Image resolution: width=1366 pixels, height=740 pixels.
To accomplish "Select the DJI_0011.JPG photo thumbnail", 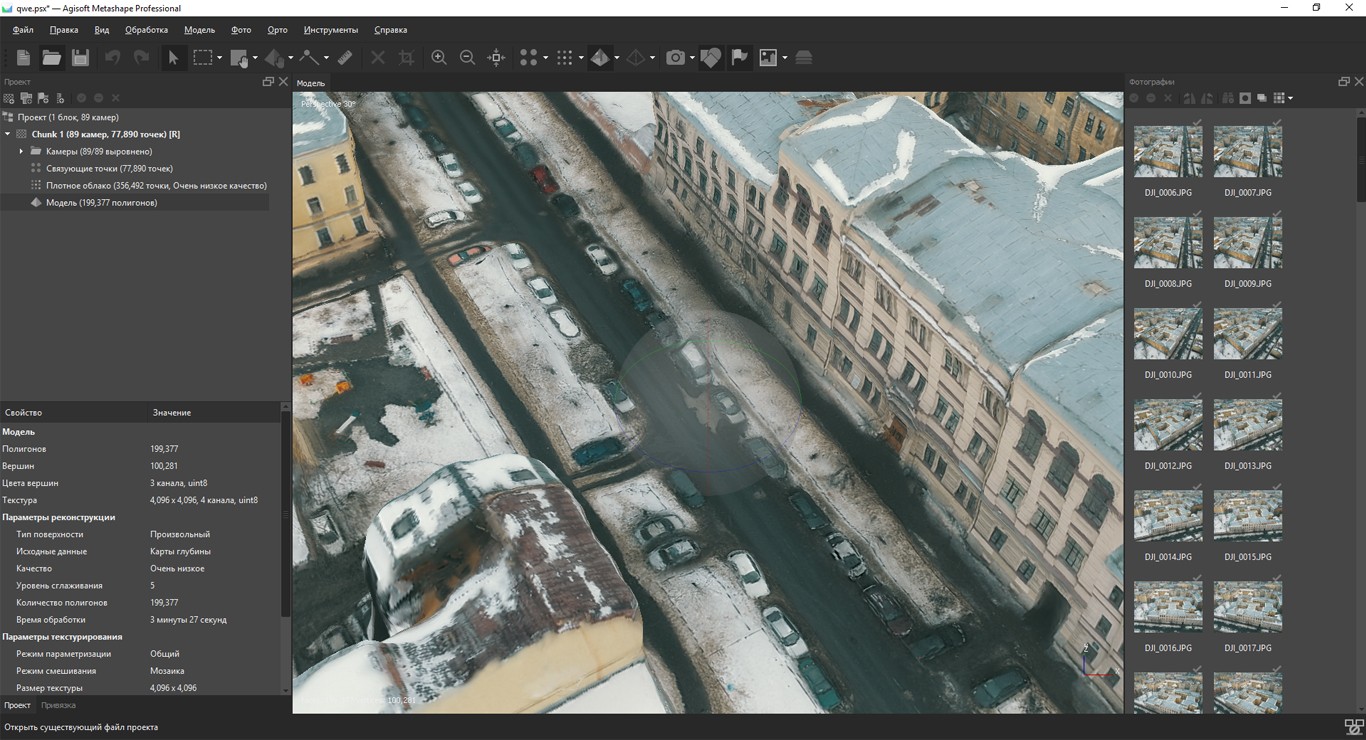I will pyautogui.click(x=1247, y=334).
